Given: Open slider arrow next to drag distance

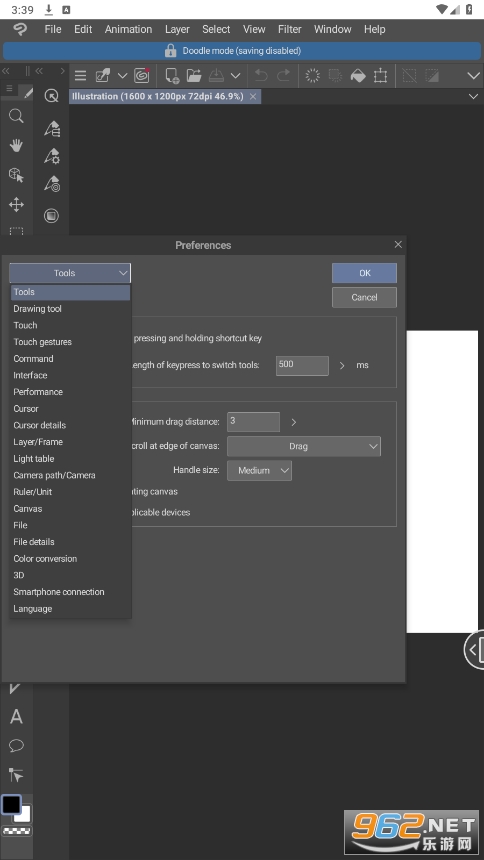Looking at the screenshot, I should click(294, 422).
